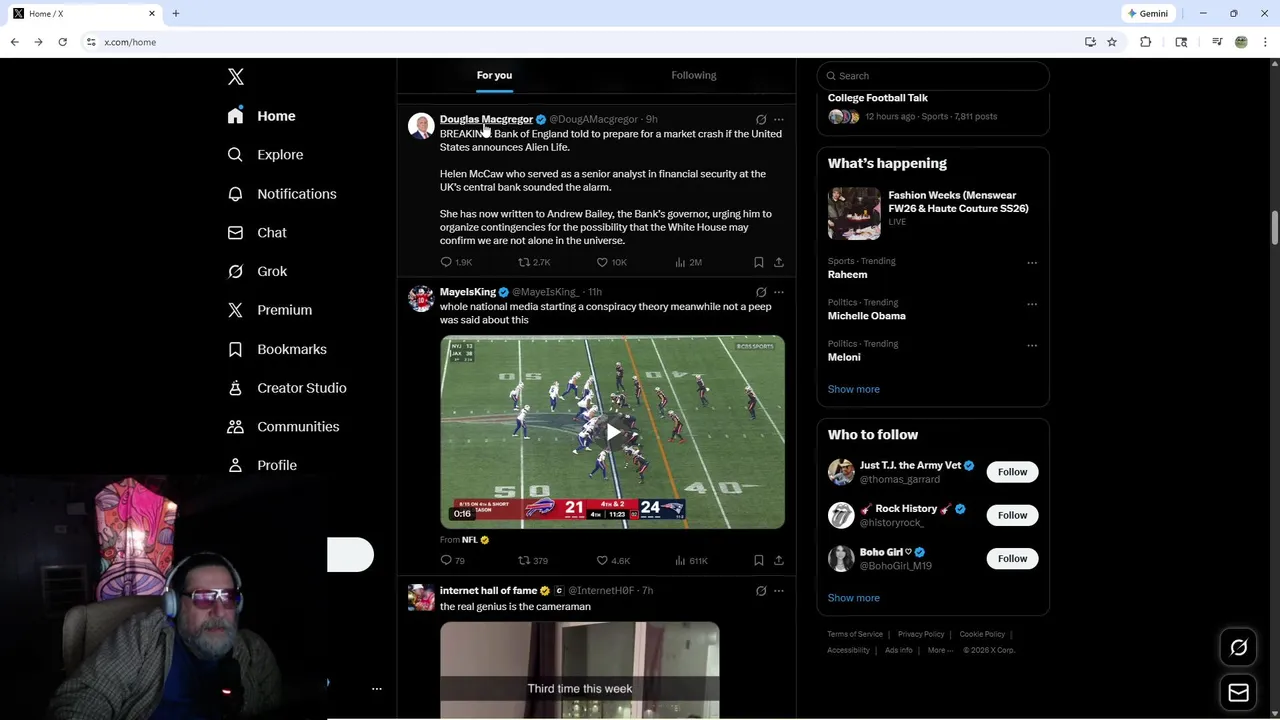
Task: Click the Search input field
Action: click(933, 76)
